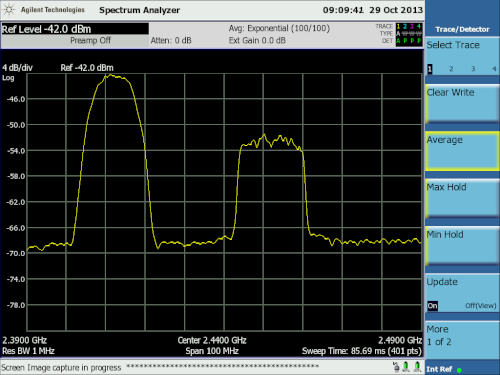Click the Spectrum Analyzer mode title
The height and width of the screenshot is (375, 500).
click(139, 10)
